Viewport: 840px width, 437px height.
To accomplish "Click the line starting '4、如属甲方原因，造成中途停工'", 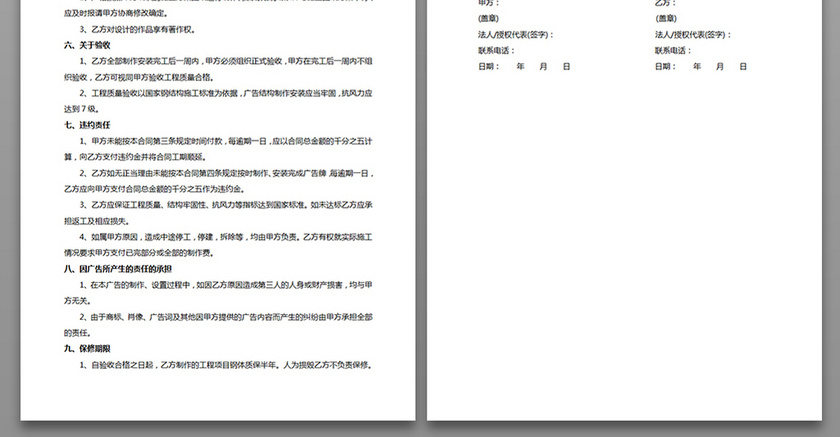I will [x=226, y=237].
